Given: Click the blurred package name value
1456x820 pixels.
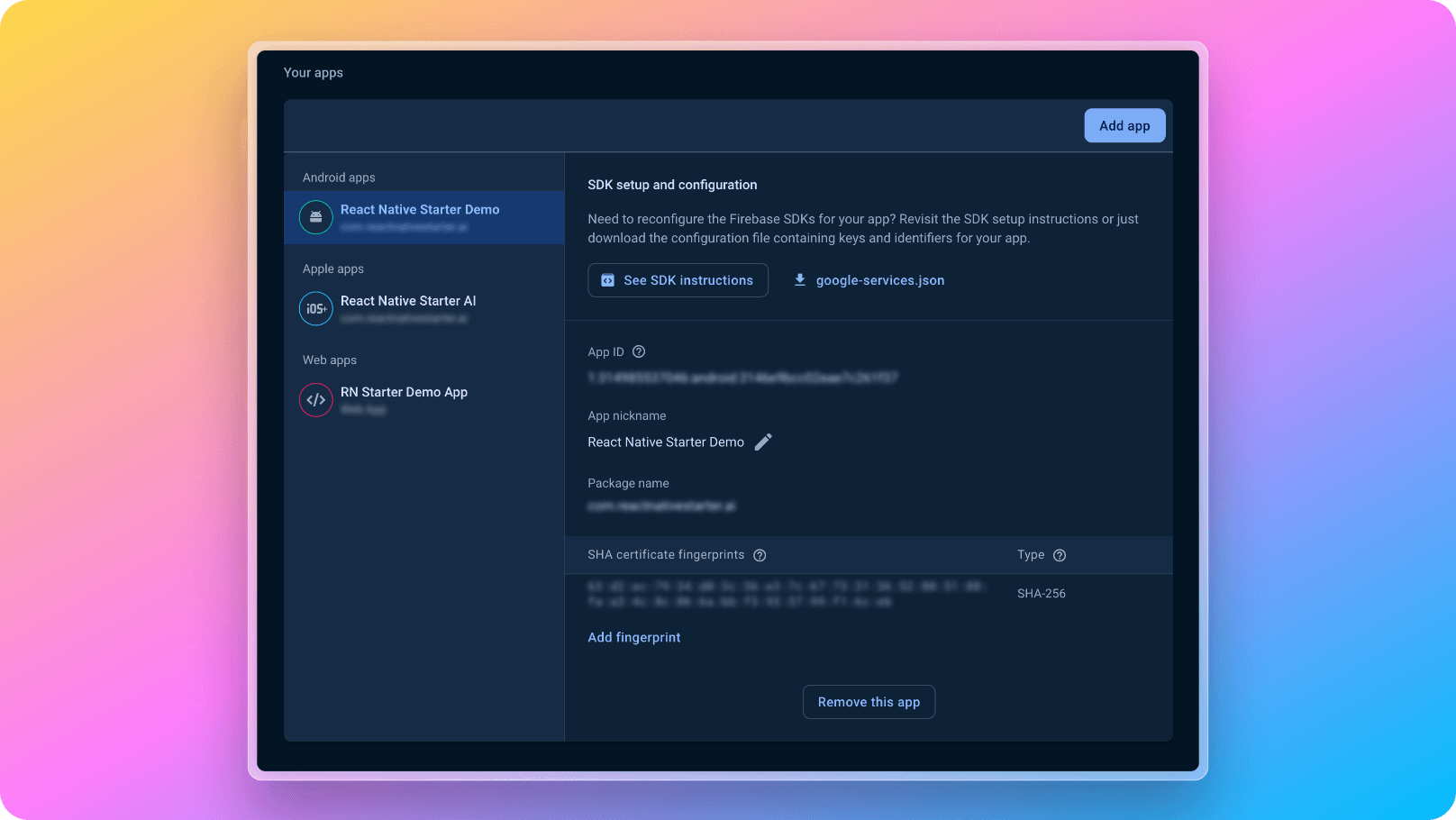Looking at the screenshot, I should point(661,506).
